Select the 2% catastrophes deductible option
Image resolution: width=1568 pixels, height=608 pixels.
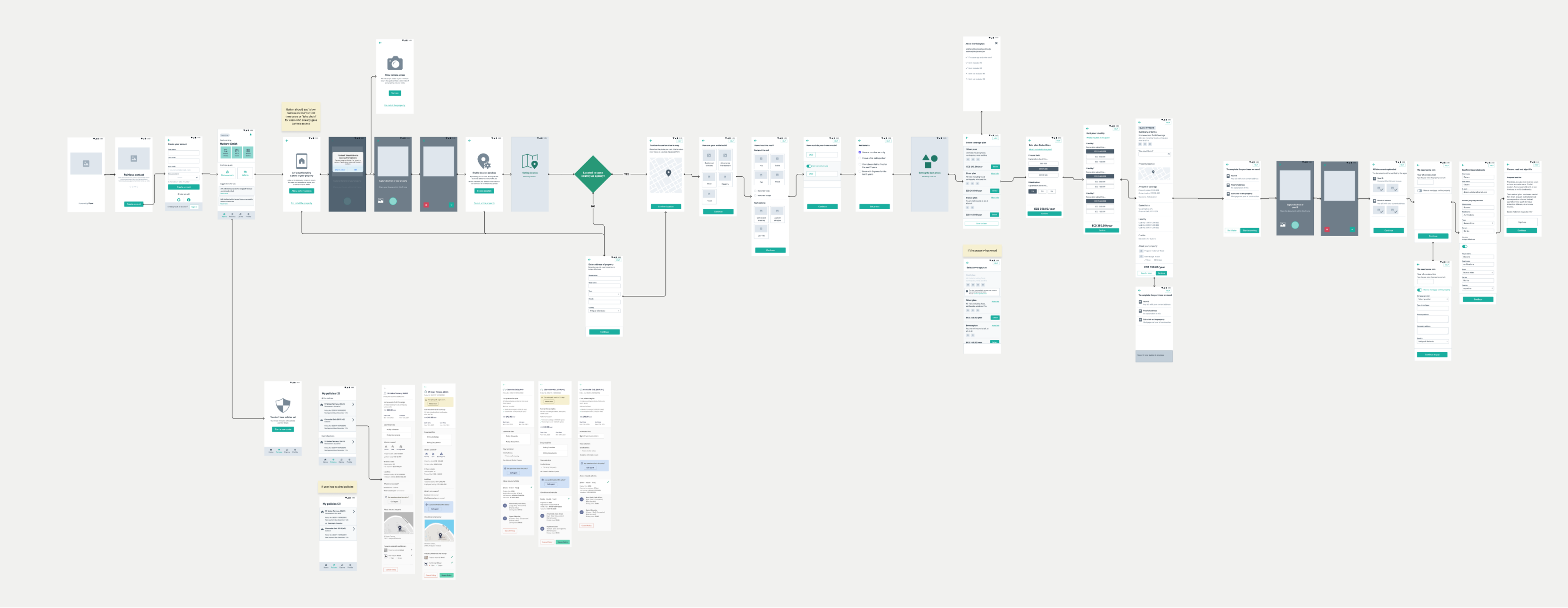(x=1033, y=192)
